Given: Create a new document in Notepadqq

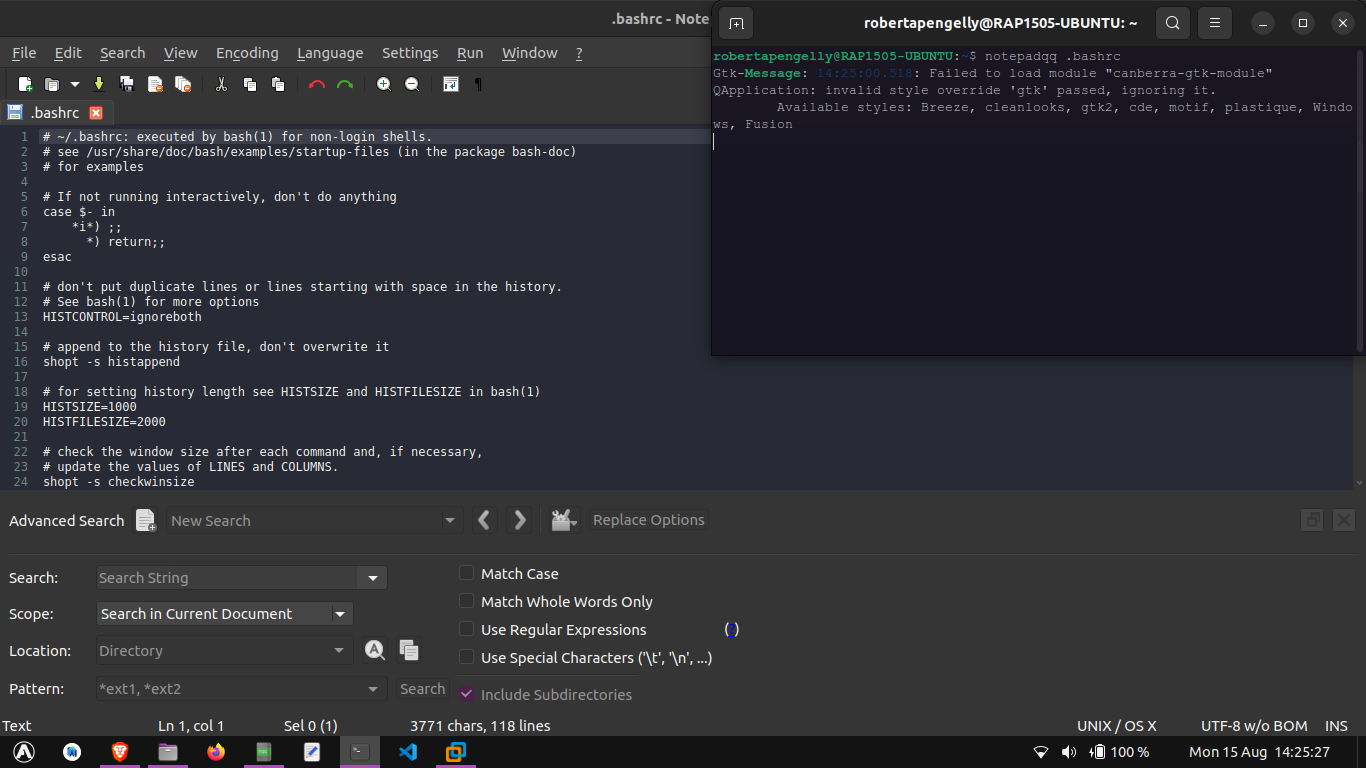Looking at the screenshot, I should [x=24, y=84].
